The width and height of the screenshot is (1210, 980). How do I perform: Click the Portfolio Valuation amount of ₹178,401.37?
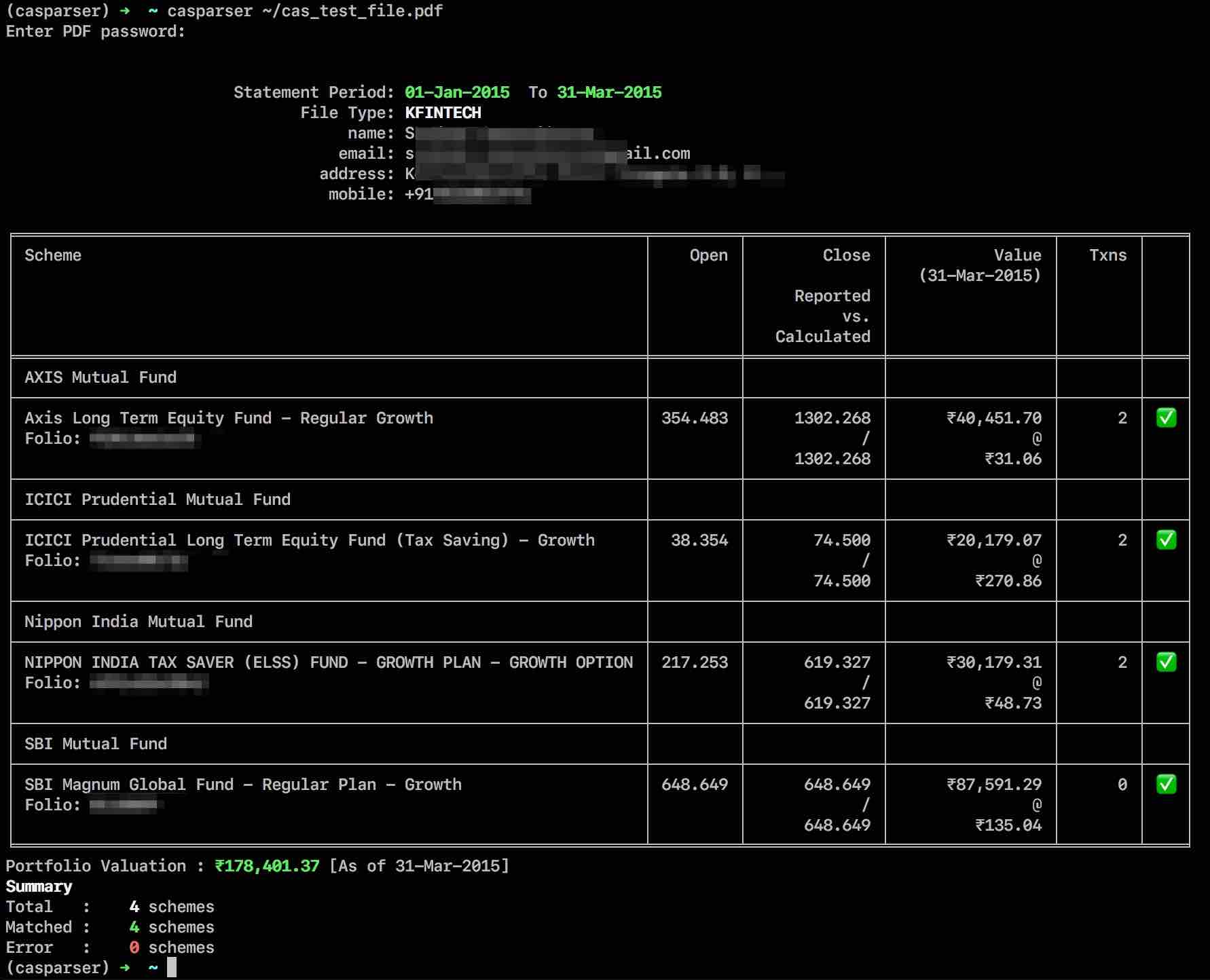pyautogui.click(x=266, y=866)
